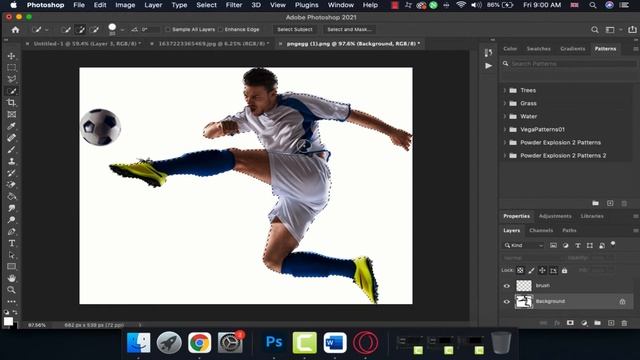Click the Delete layer trash icon
Viewport: 640px width, 360px height.
point(624,323)
